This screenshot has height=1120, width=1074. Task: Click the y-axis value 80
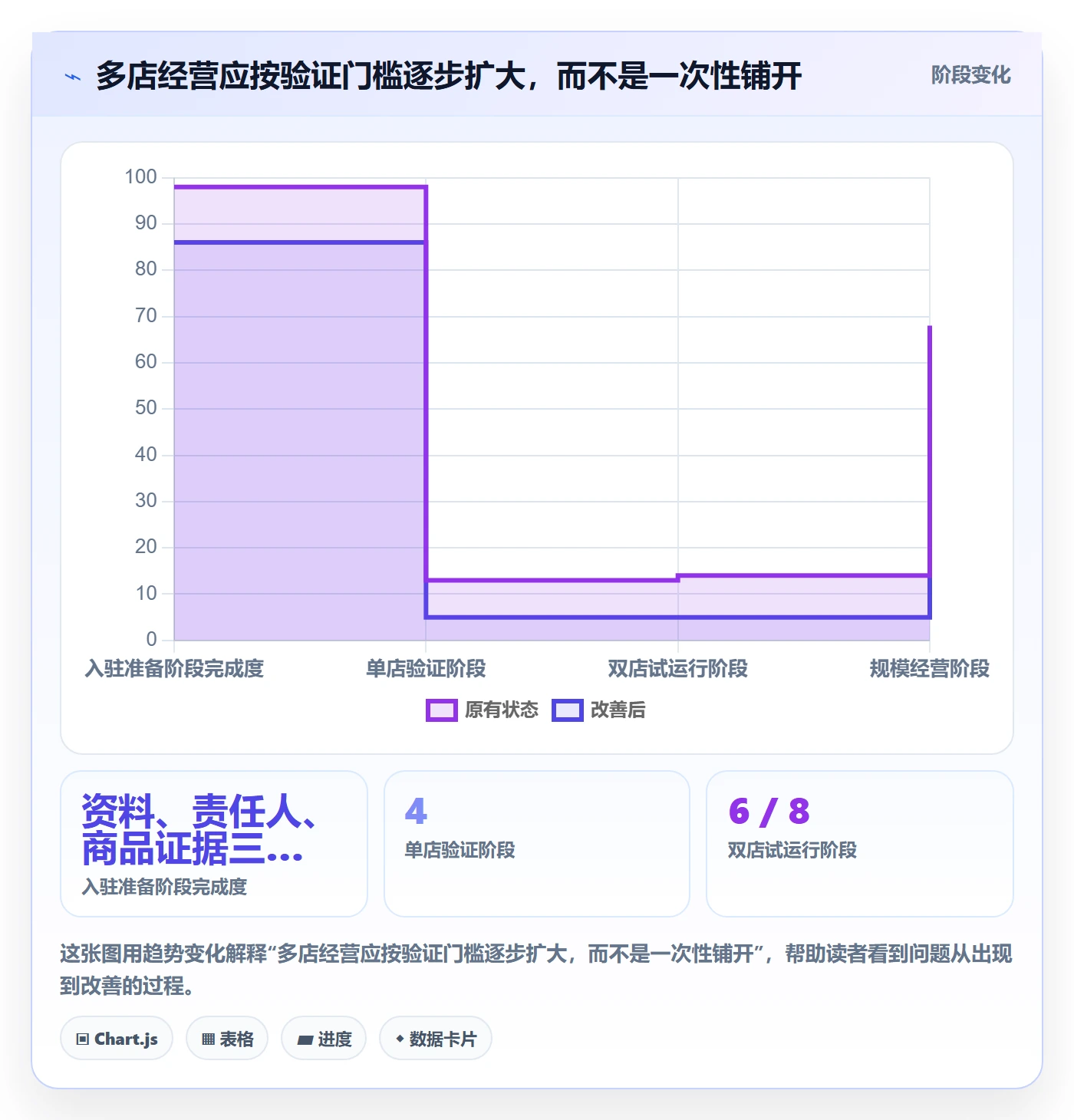coord(146,269)
